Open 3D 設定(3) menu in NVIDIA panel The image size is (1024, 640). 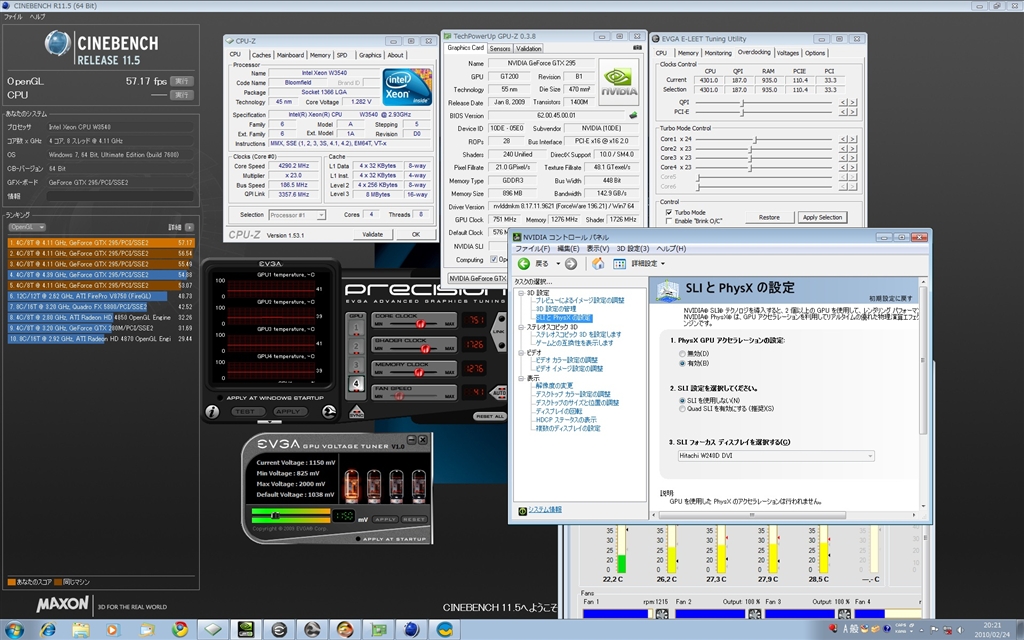(633, 249)
